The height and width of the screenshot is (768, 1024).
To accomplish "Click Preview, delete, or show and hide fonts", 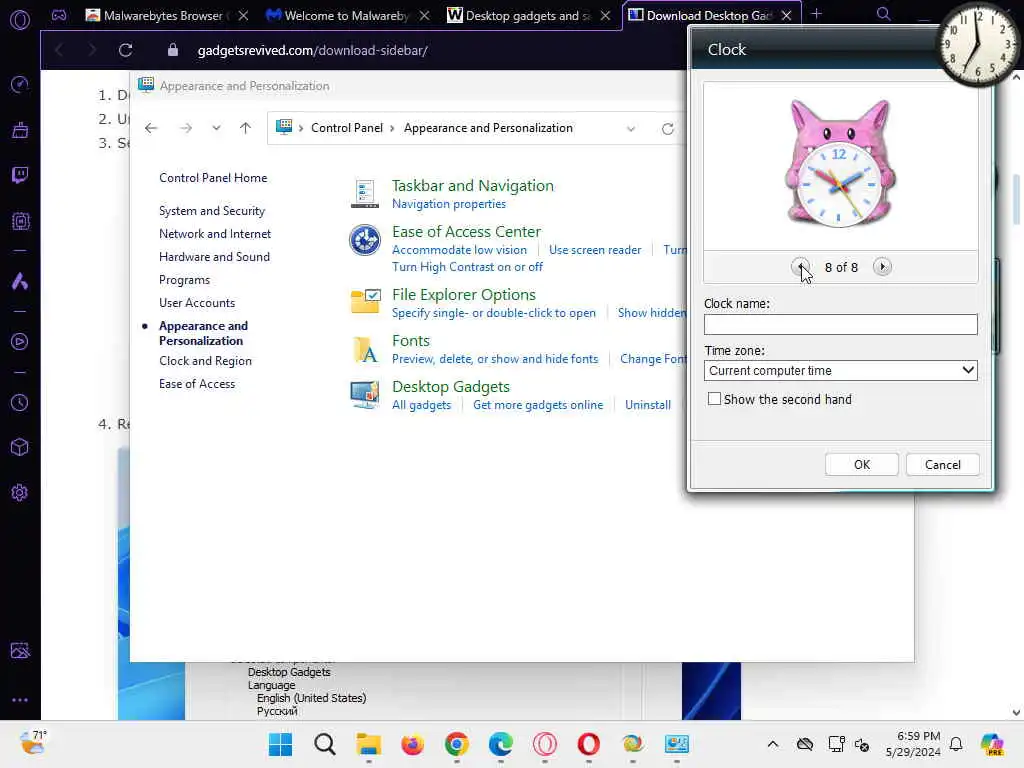I will [x=494, y=359].
